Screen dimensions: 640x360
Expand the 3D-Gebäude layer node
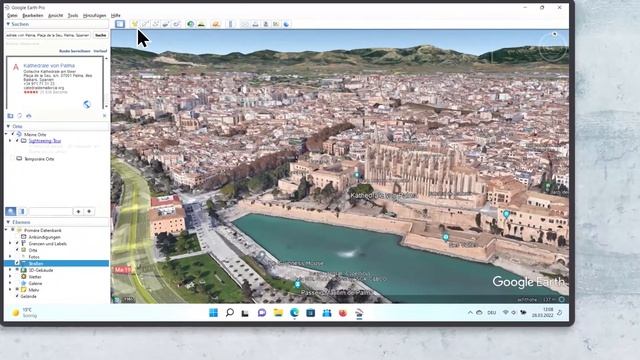tap(10, 270)
